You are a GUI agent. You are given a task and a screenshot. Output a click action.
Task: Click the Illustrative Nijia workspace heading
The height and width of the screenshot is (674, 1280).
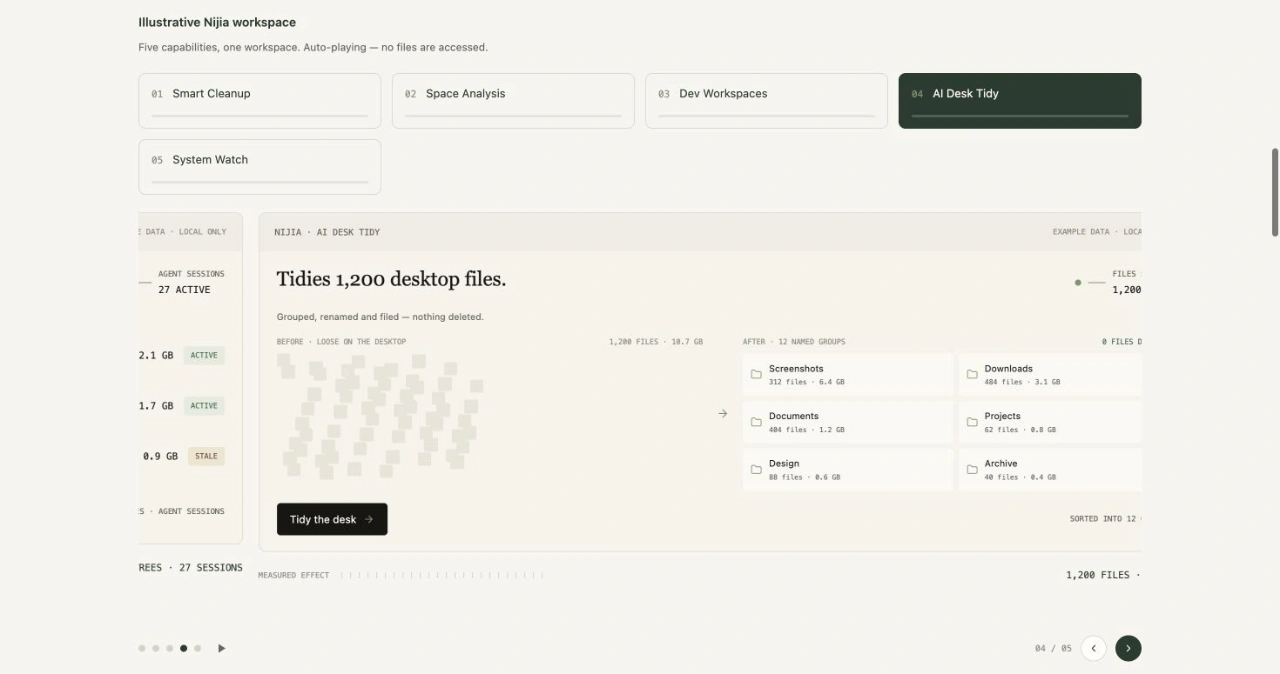point(217,22)
